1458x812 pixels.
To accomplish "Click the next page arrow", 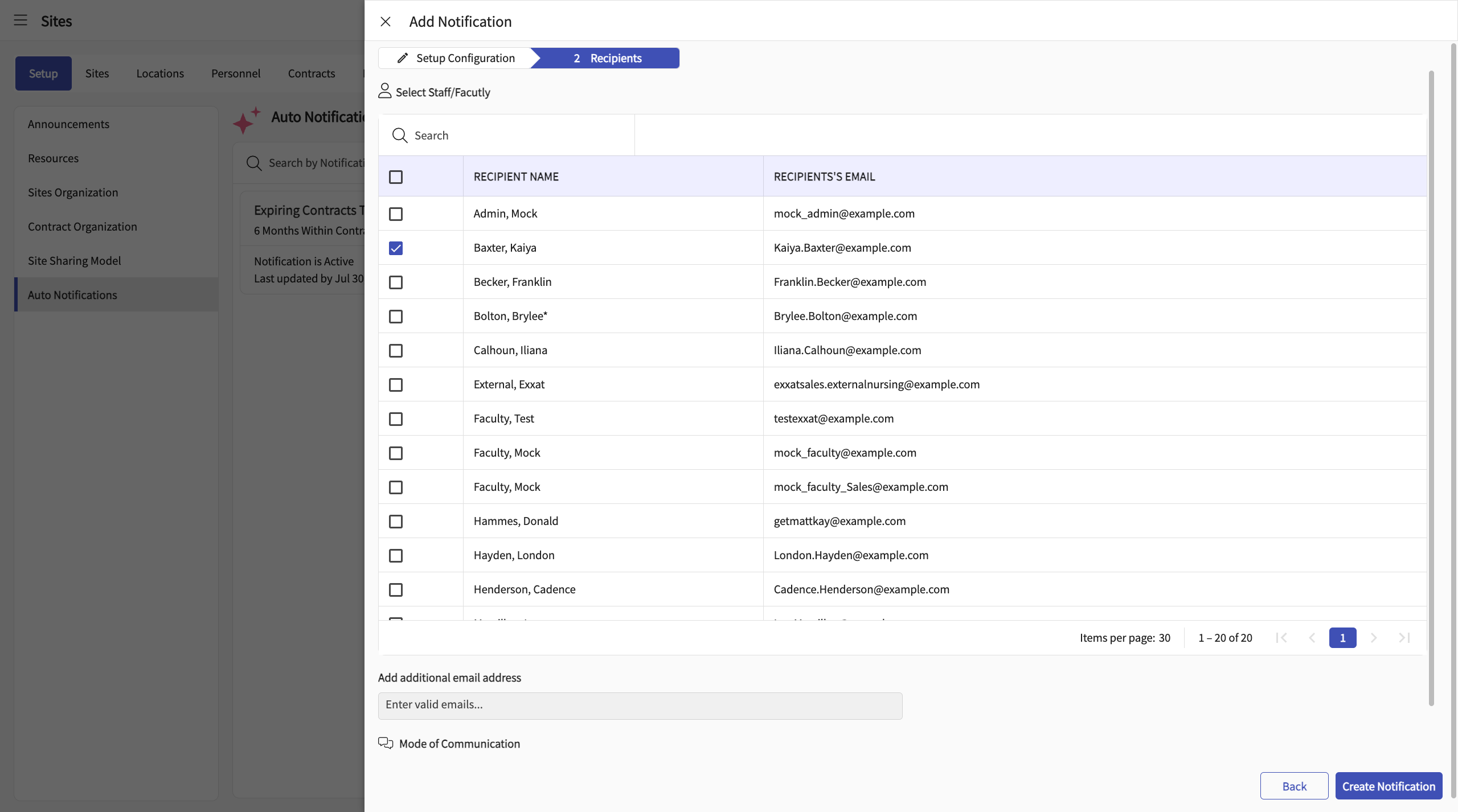I will [1374, 638].
